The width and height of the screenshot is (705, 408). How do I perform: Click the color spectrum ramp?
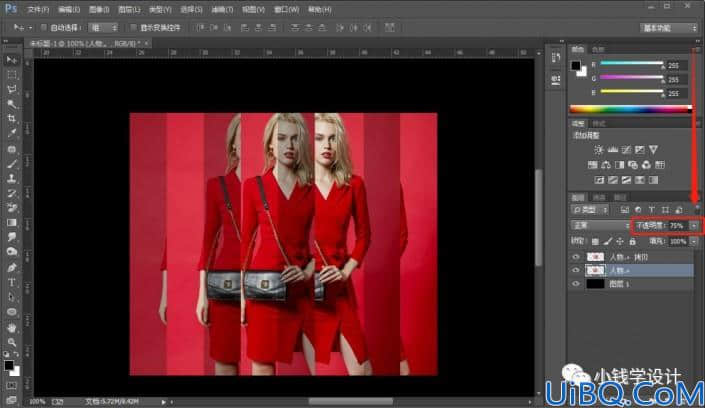tap(630, 109)
